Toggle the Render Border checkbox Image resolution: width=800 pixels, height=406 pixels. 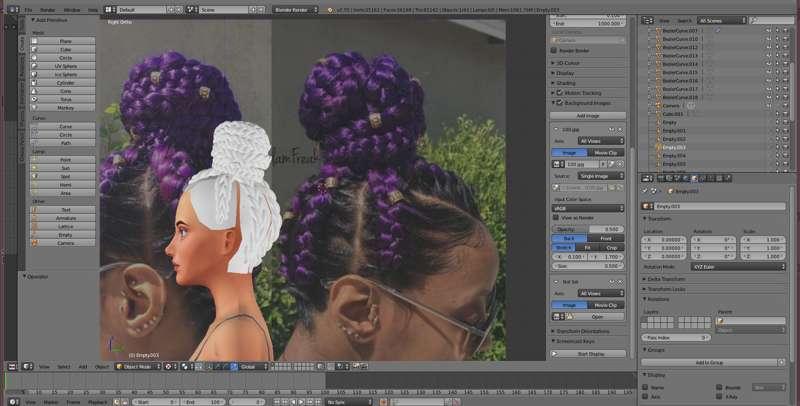pos(554,50)
